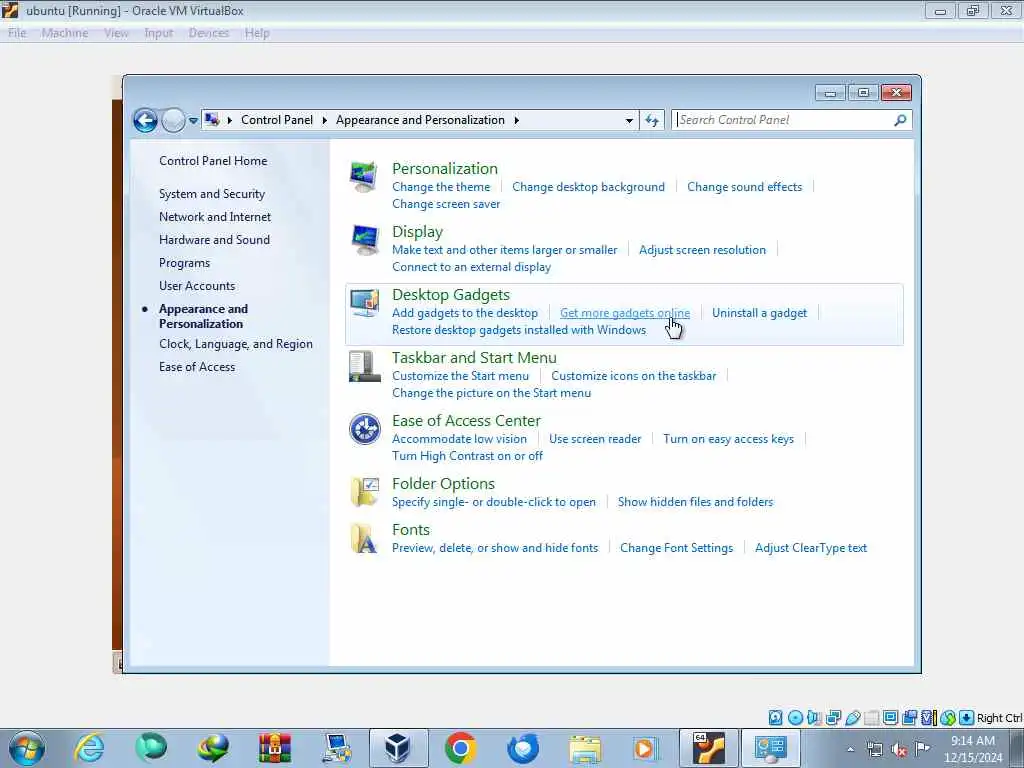Click Customize the Start menu link
Image resolution: width=1024 pixels, height=768 pixels.
pos(460,376)
